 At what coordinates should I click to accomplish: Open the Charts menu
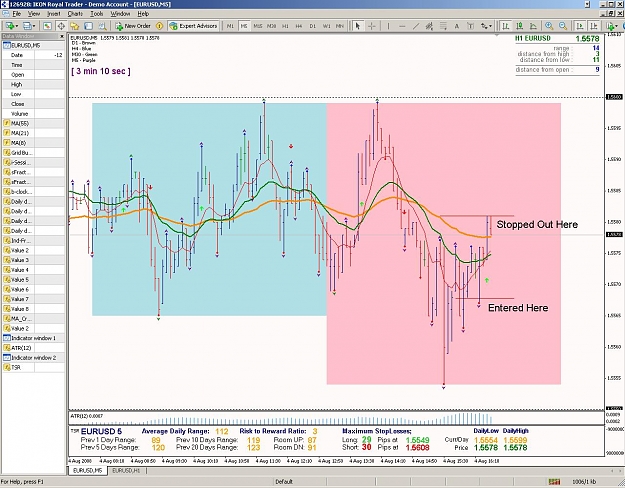(x=75, y=14)
